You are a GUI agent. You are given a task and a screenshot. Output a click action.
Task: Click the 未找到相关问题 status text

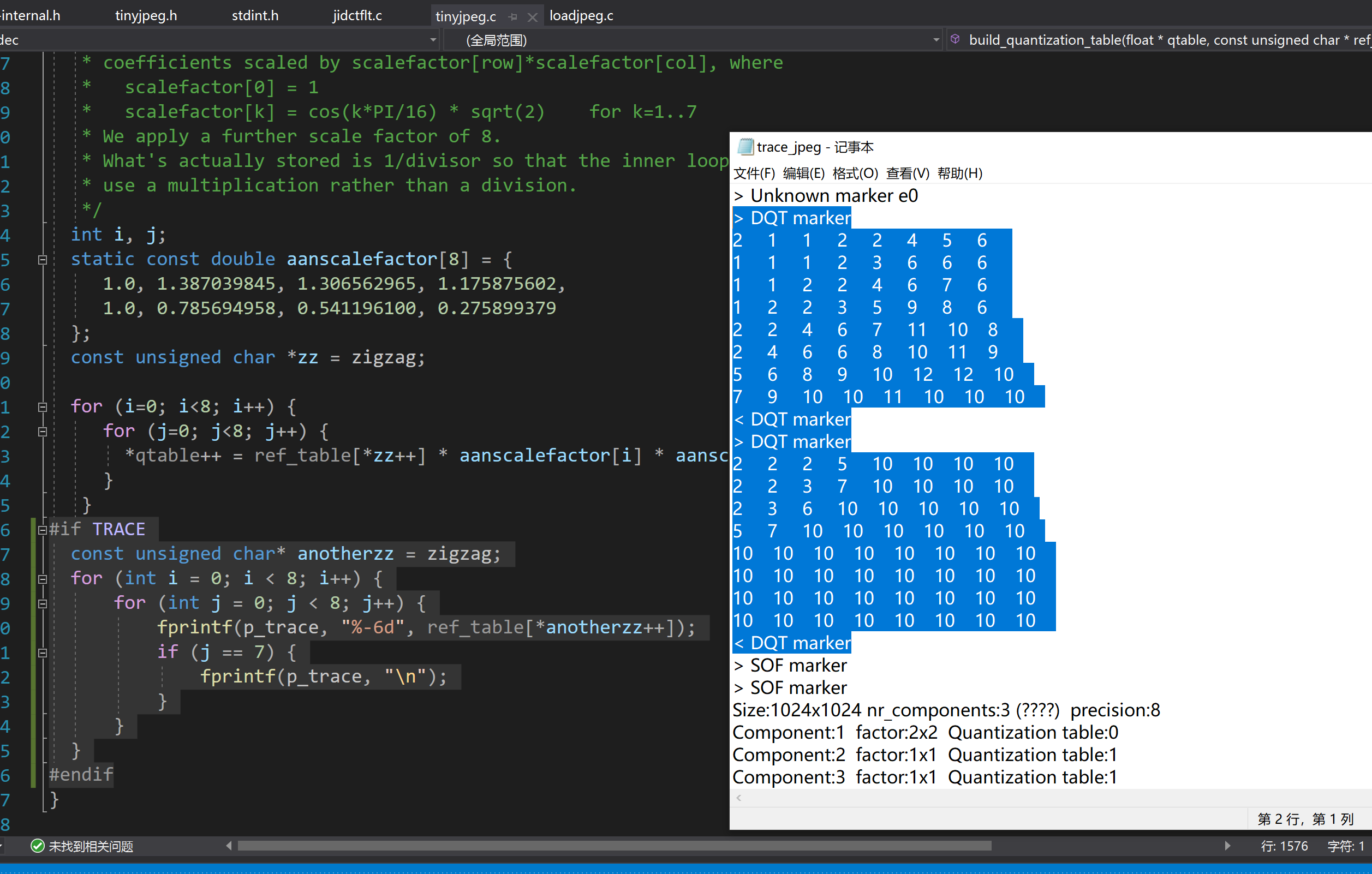tap(91, 847)
